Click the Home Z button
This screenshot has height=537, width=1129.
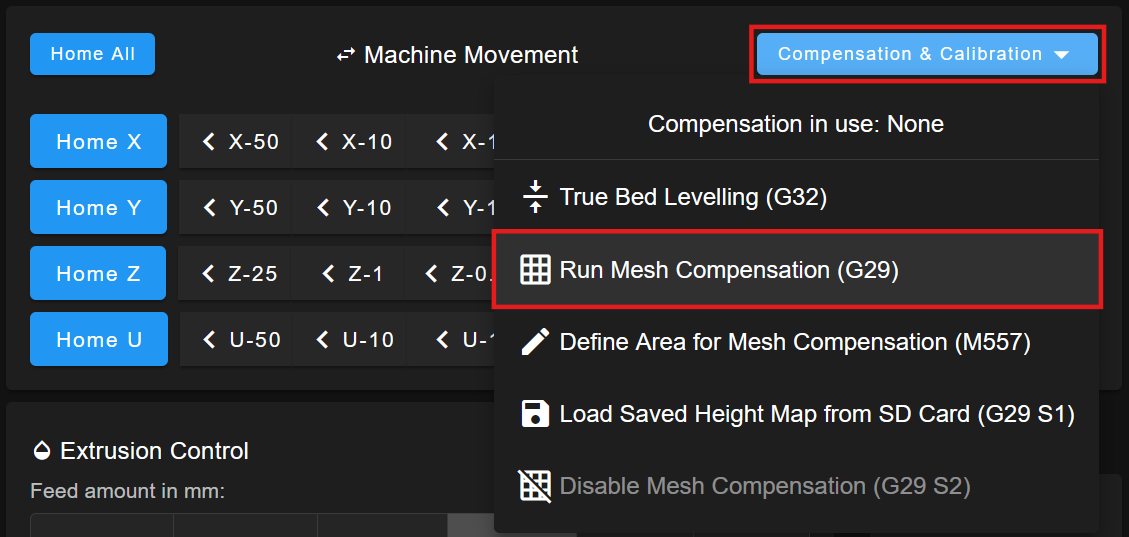[98, 274]
